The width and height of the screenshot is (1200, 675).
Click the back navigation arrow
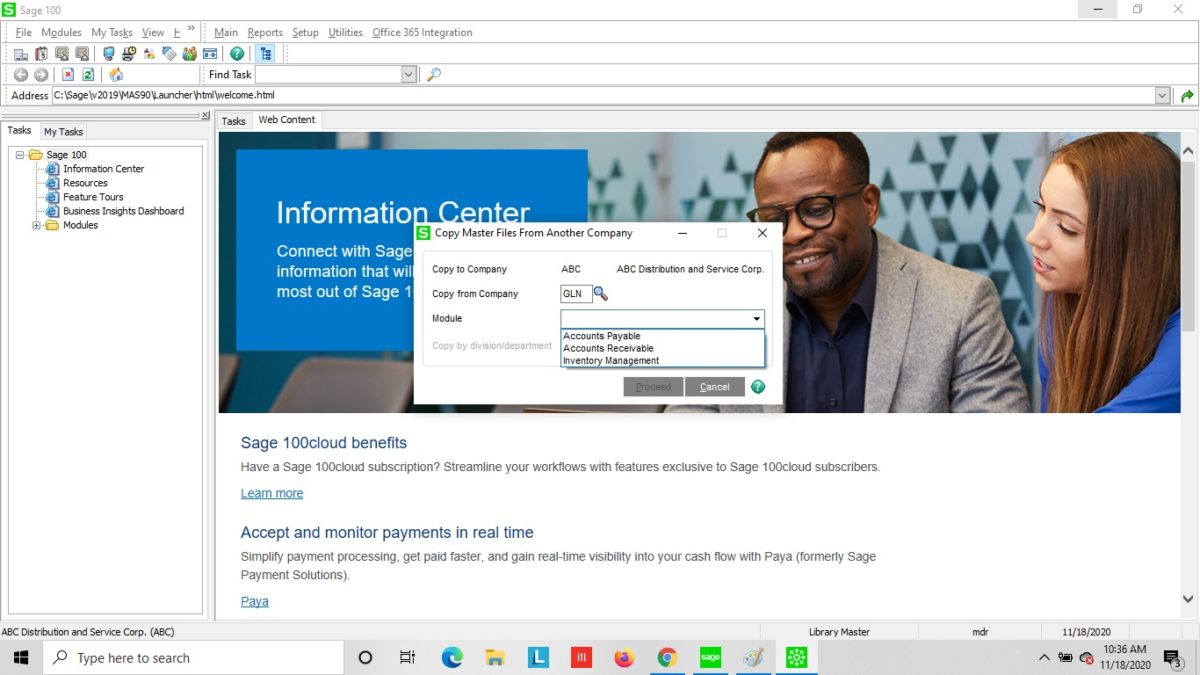tap(21, 74)
